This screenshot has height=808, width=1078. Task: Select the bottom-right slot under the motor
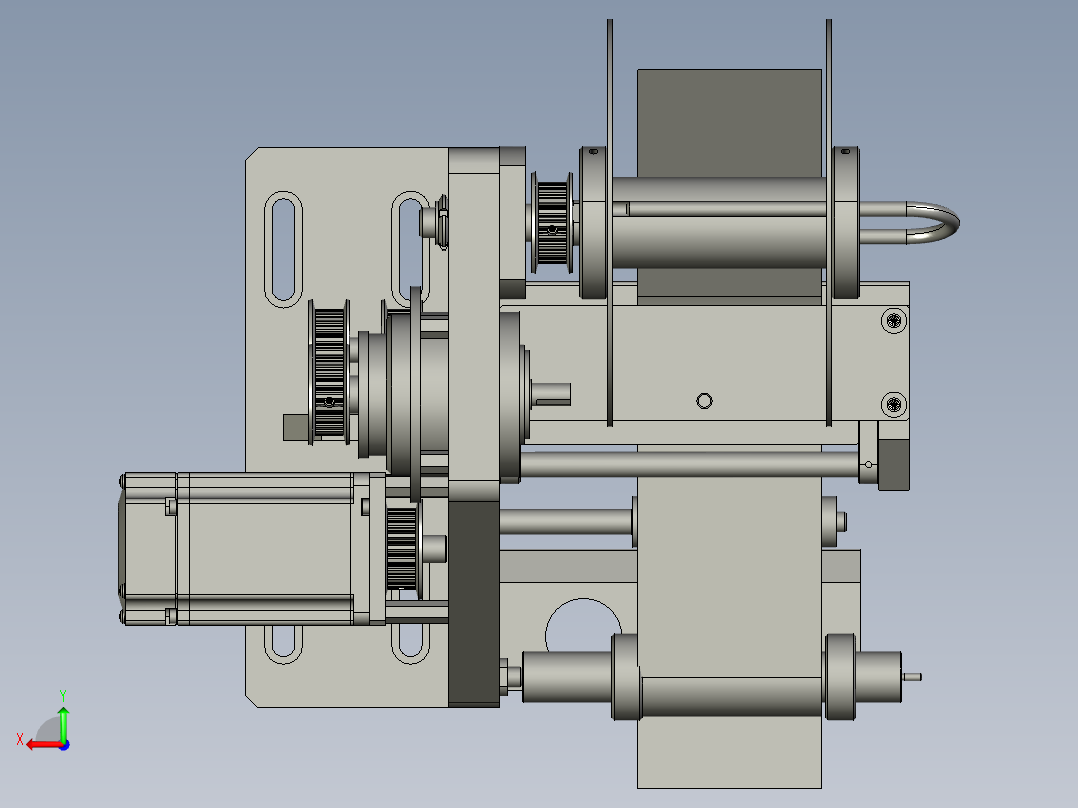pos(410,642)
